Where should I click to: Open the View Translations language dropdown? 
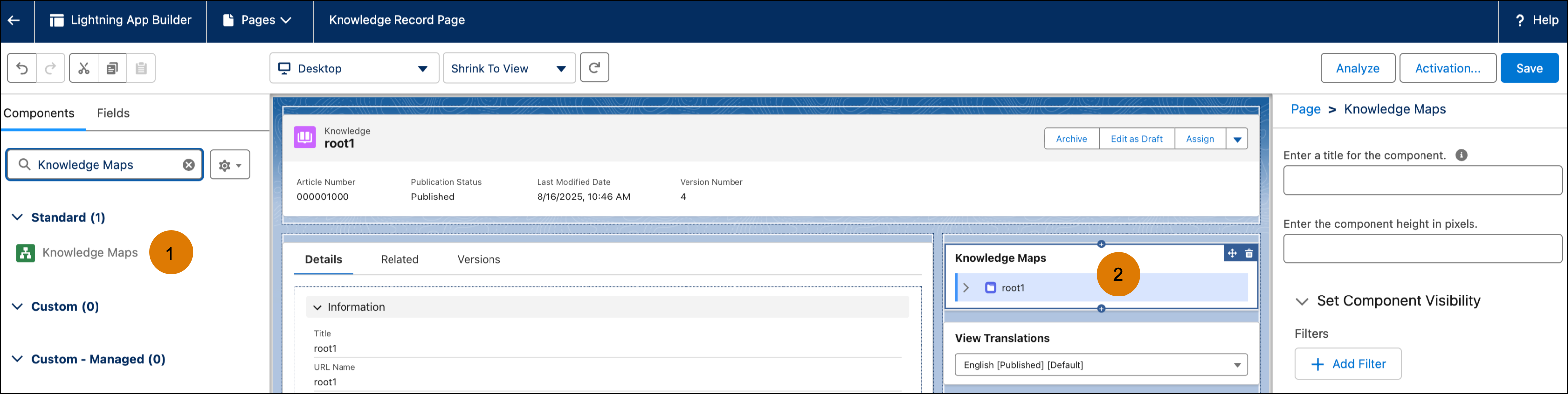tap(1101, 365)
